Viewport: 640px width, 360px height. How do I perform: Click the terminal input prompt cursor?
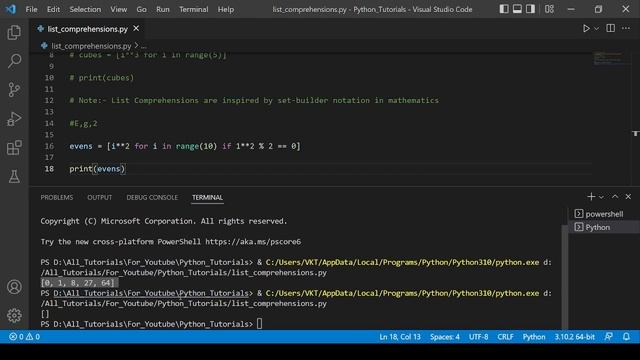pos(260,324)
